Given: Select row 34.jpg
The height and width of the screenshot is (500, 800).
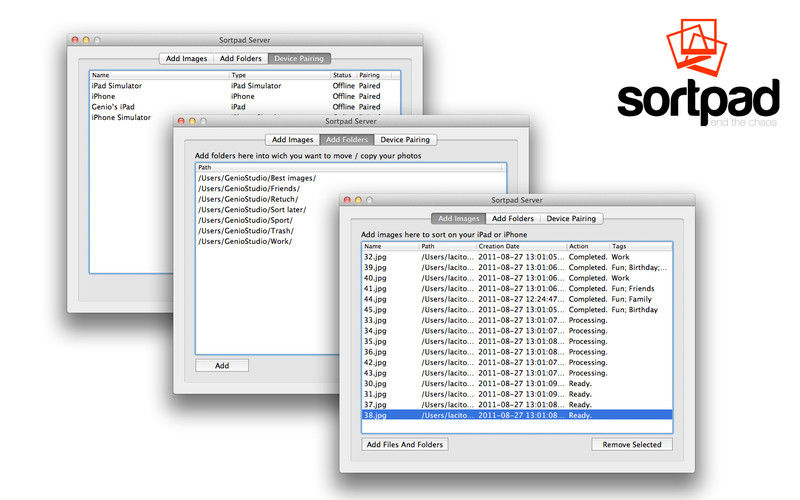Looking at the screenshot, I should pyautogui.click(x=517, y=331).
